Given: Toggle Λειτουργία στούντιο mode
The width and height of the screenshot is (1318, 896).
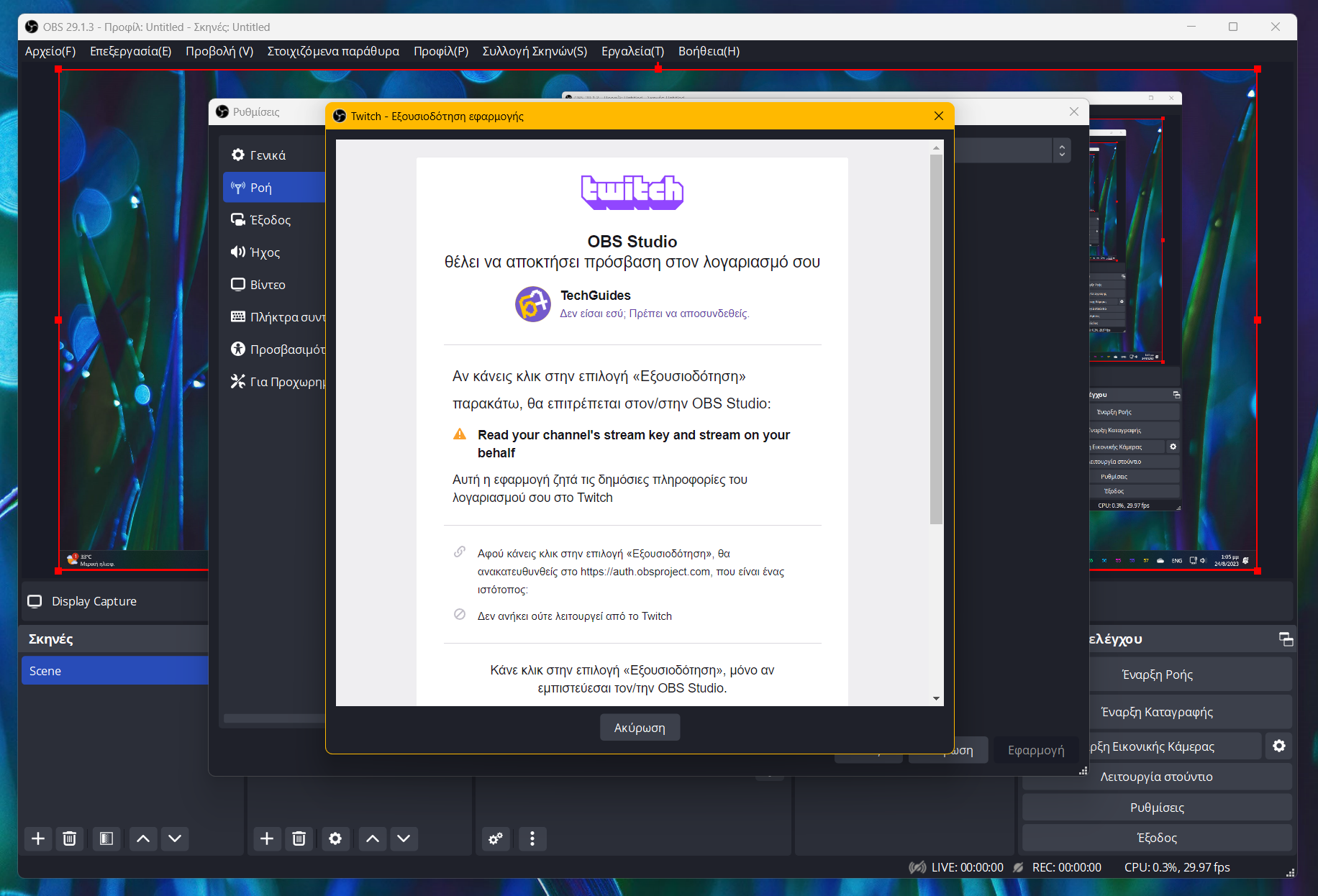Looking at the screenshot, I should point(1157,777).
